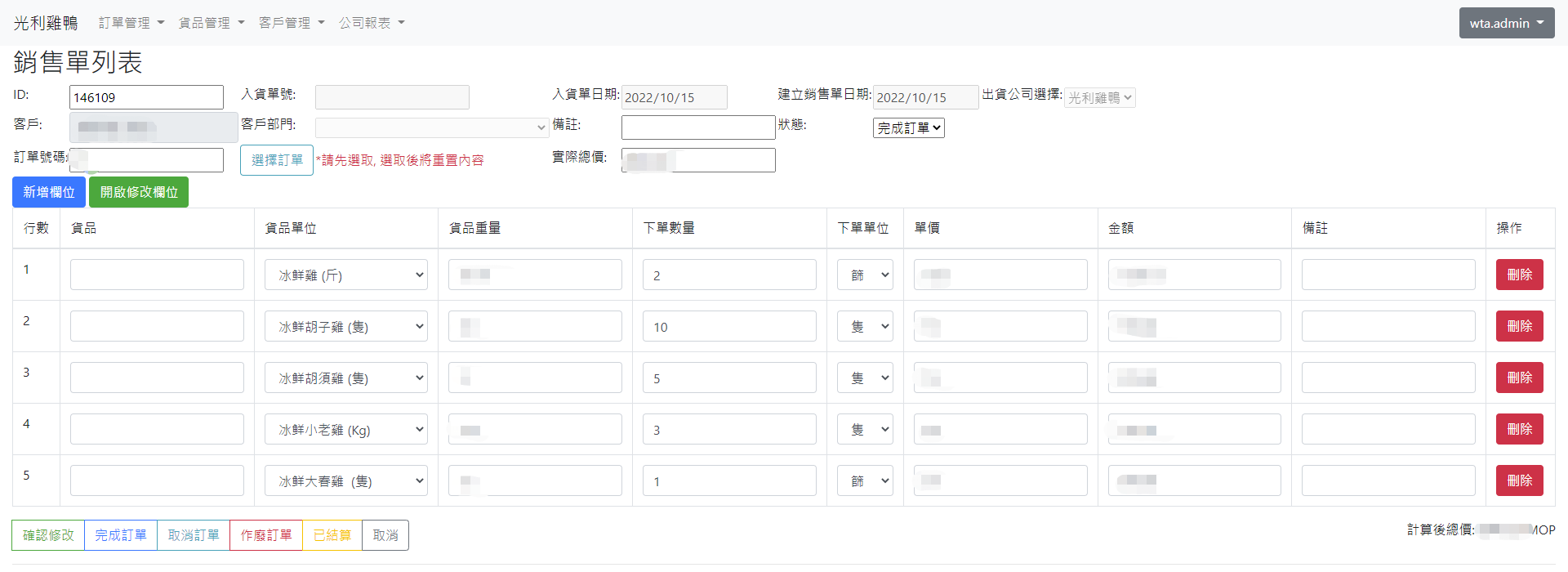This screenshot has width=1568, height=572.
Task: Open the 客戶部門 dropdown
Action: click(x=431, y=127)
